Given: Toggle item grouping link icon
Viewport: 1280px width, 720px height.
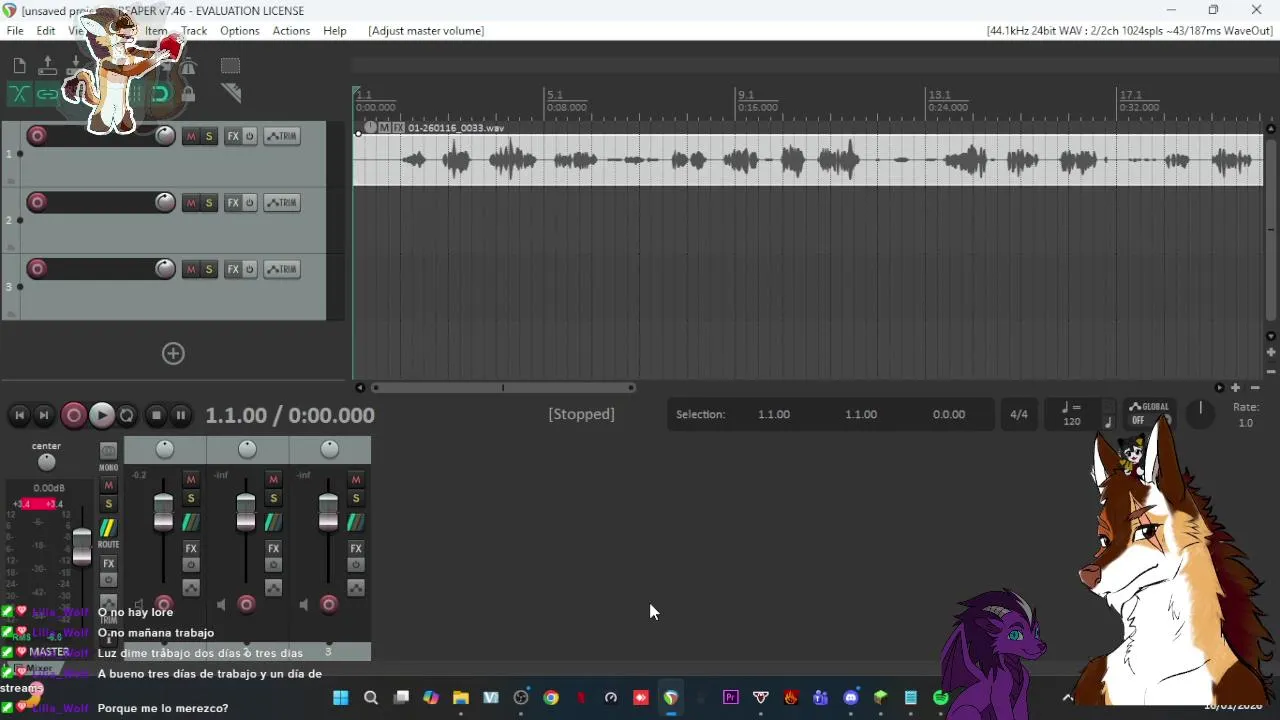Looking at the screenshot, I should coord(47,94).
